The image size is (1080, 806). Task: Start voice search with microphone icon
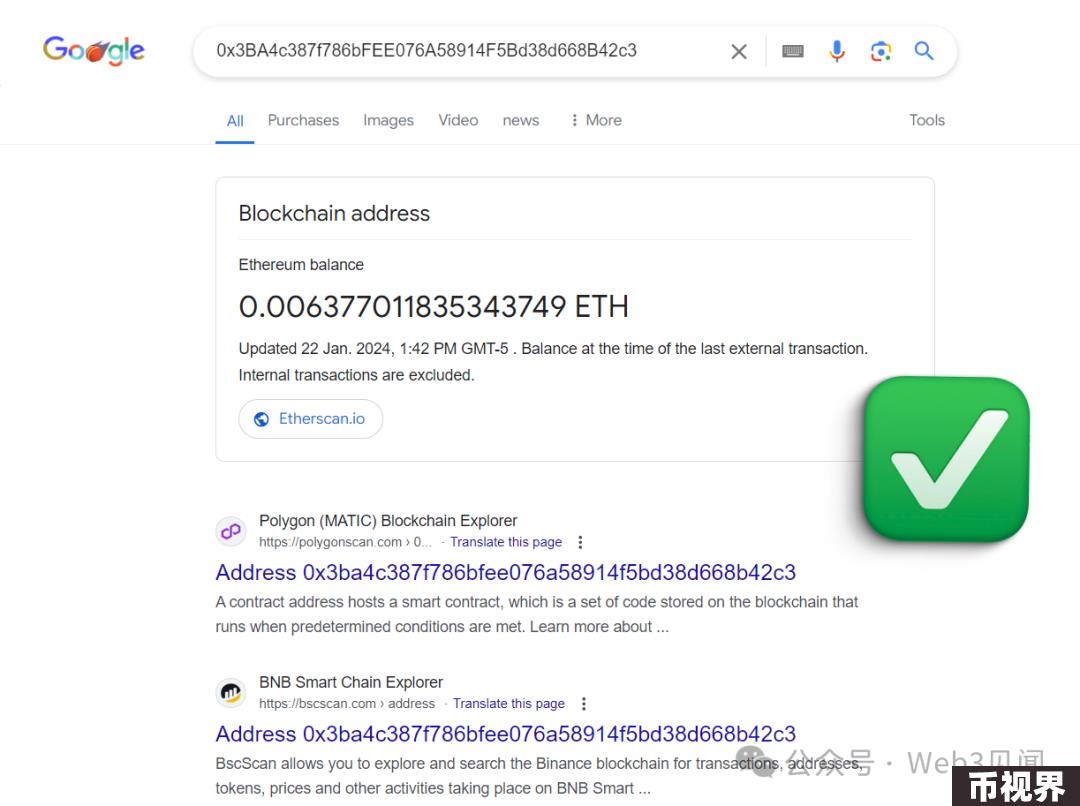point(837,51)
